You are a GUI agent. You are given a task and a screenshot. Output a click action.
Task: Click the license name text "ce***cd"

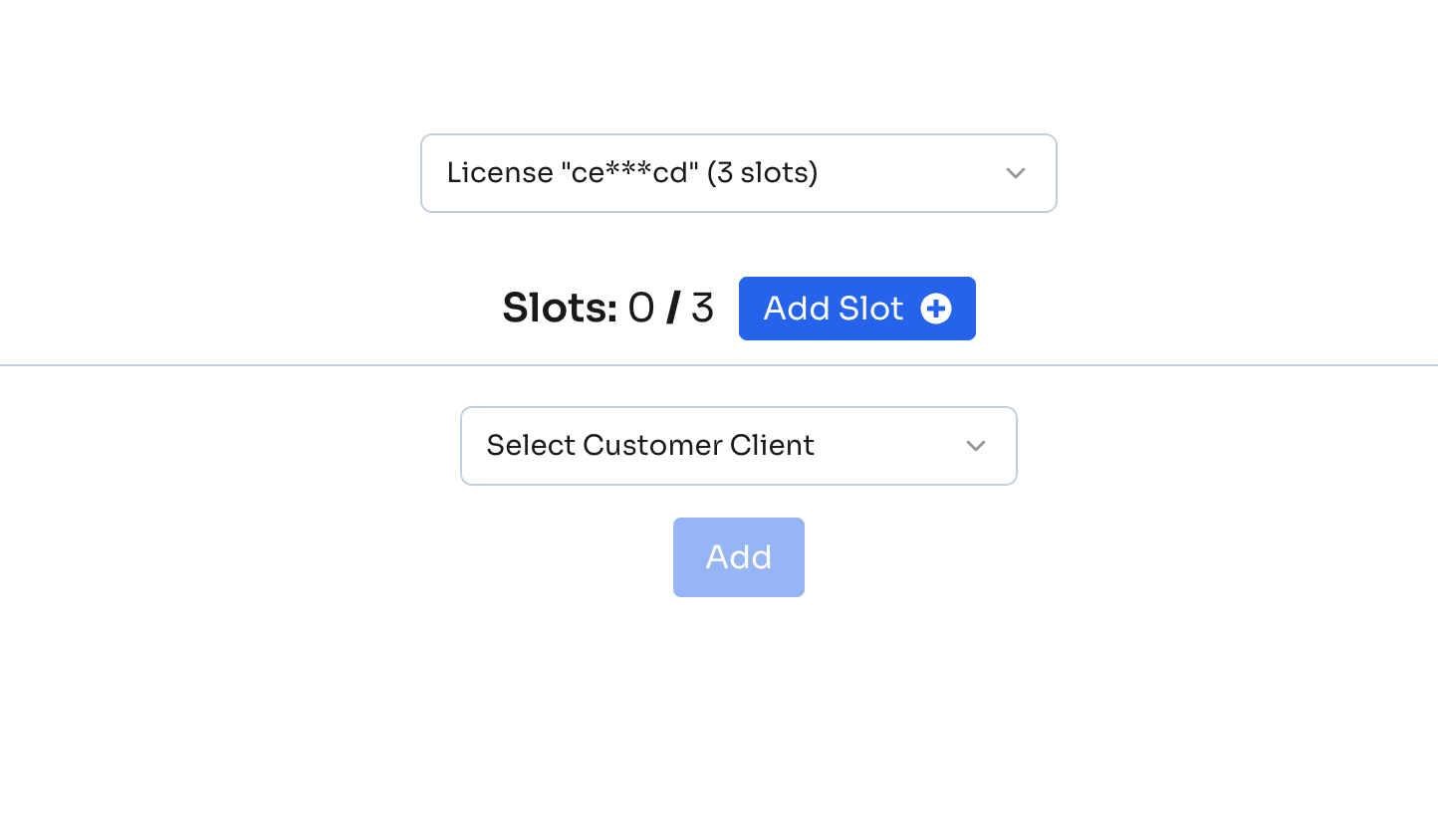click(x=629, y=173)
